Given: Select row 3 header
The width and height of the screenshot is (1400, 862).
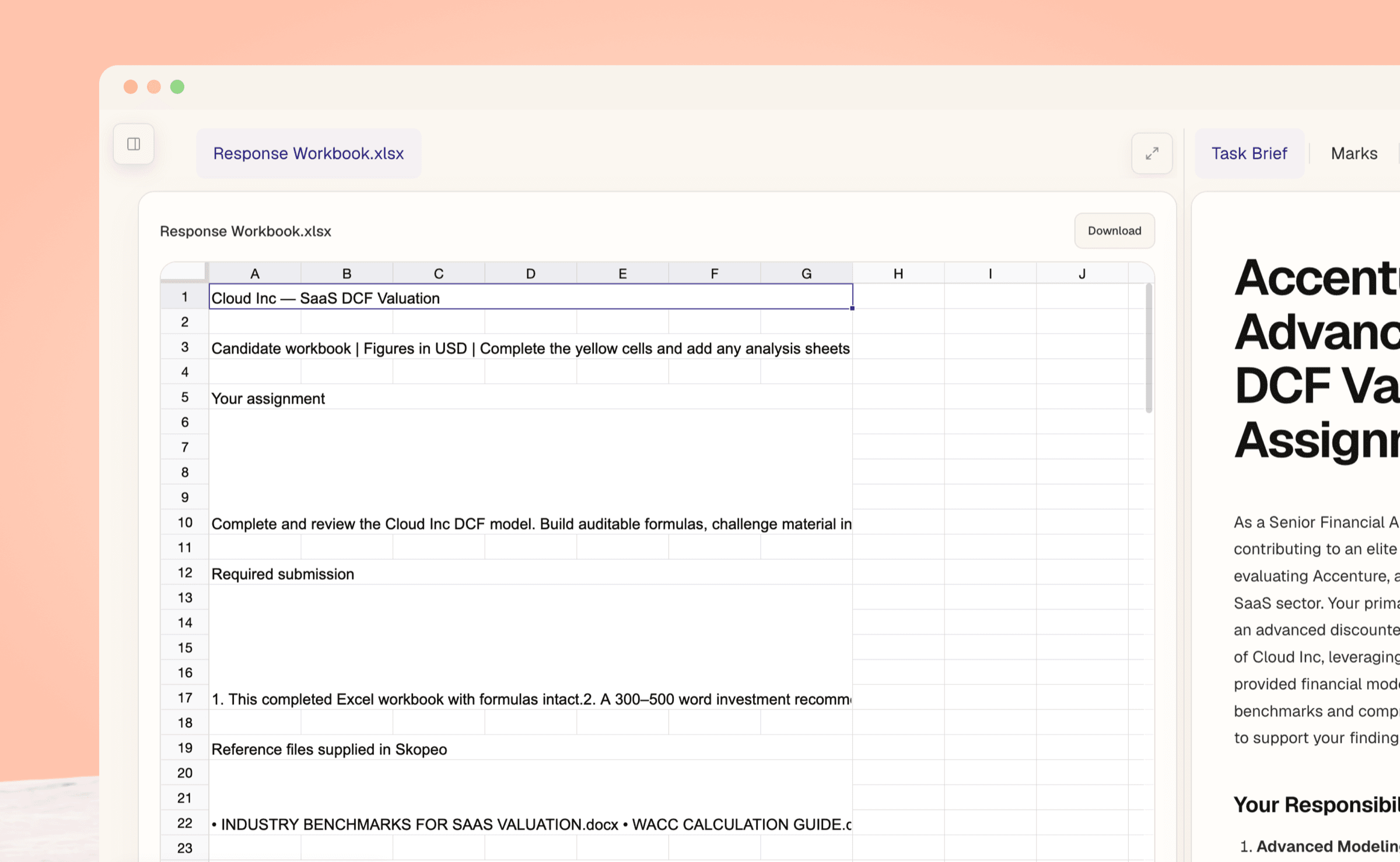Looking at the screenshot, I should coord(184,346).
